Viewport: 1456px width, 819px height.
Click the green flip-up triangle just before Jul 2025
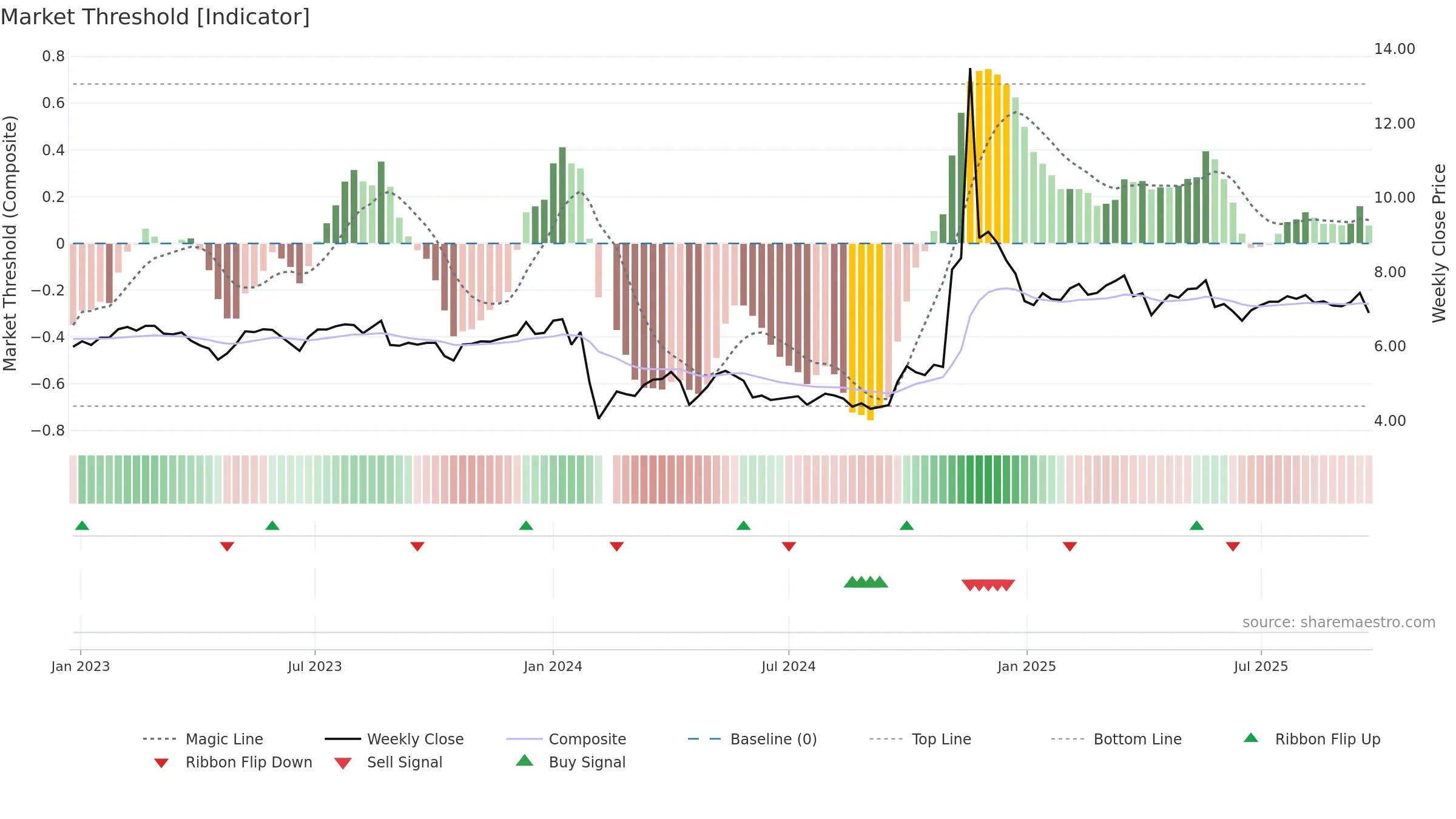pyautogui.click(x=1197, y=525)
